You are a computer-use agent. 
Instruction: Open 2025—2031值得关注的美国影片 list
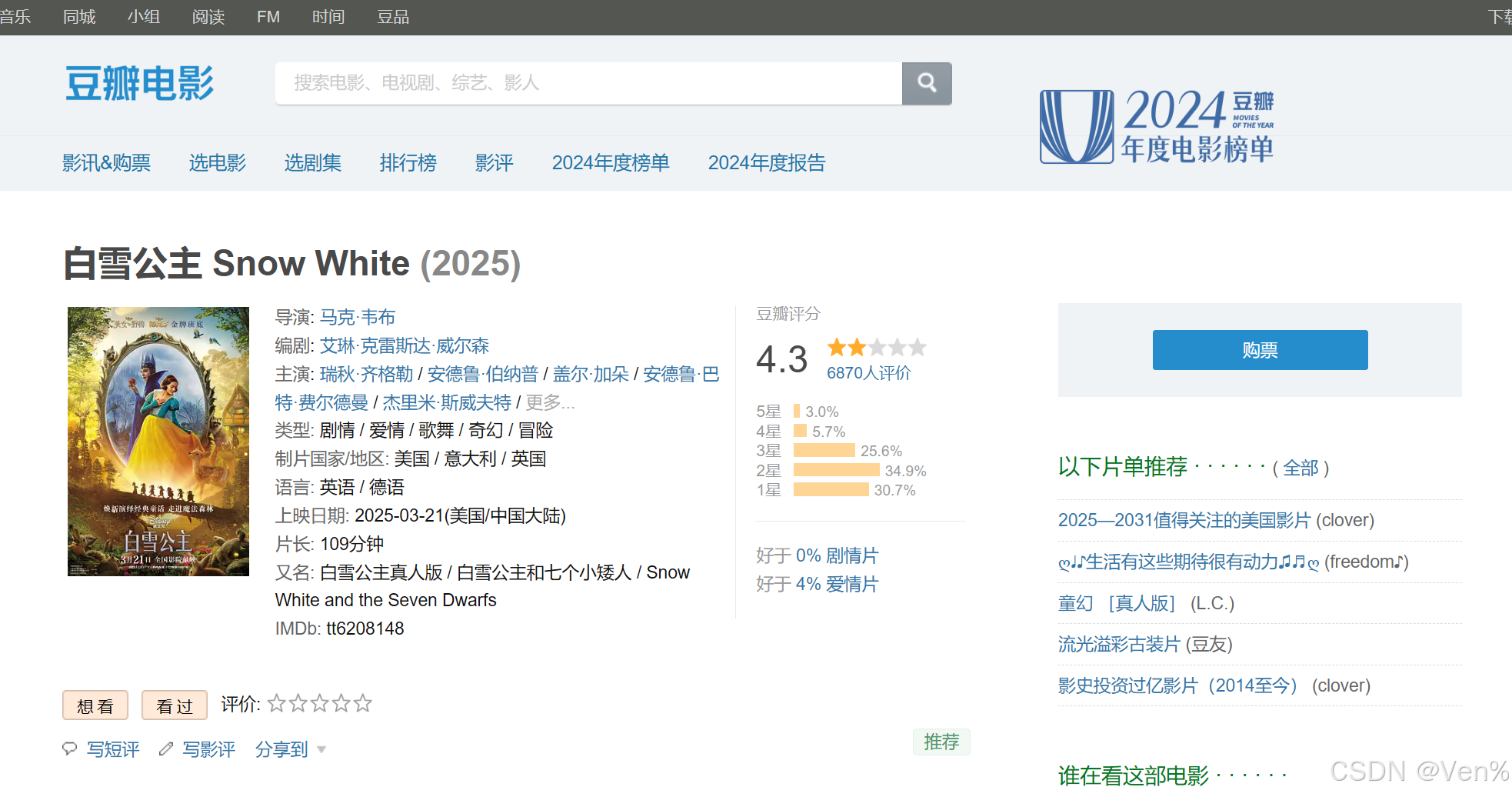pyautogui.click(x=1184, y=520)
